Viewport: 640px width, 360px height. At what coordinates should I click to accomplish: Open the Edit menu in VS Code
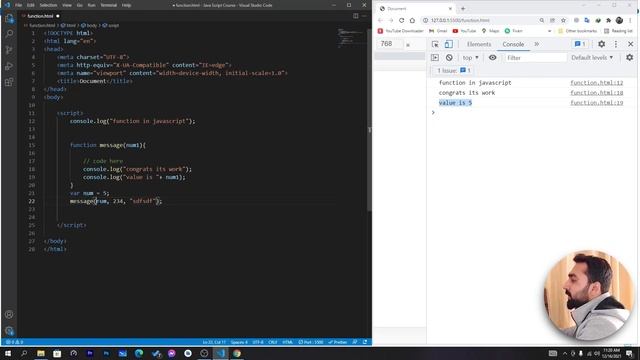click(x=31, y=5)
